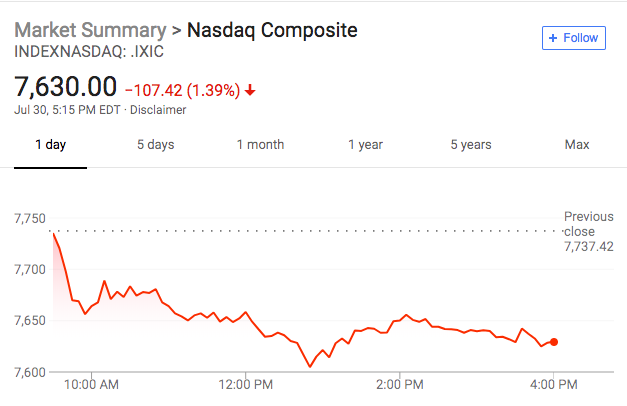Select the 5 years tab
Image resolution: width=627 pixels, height=406 pixels.
(x=470, y=145)
